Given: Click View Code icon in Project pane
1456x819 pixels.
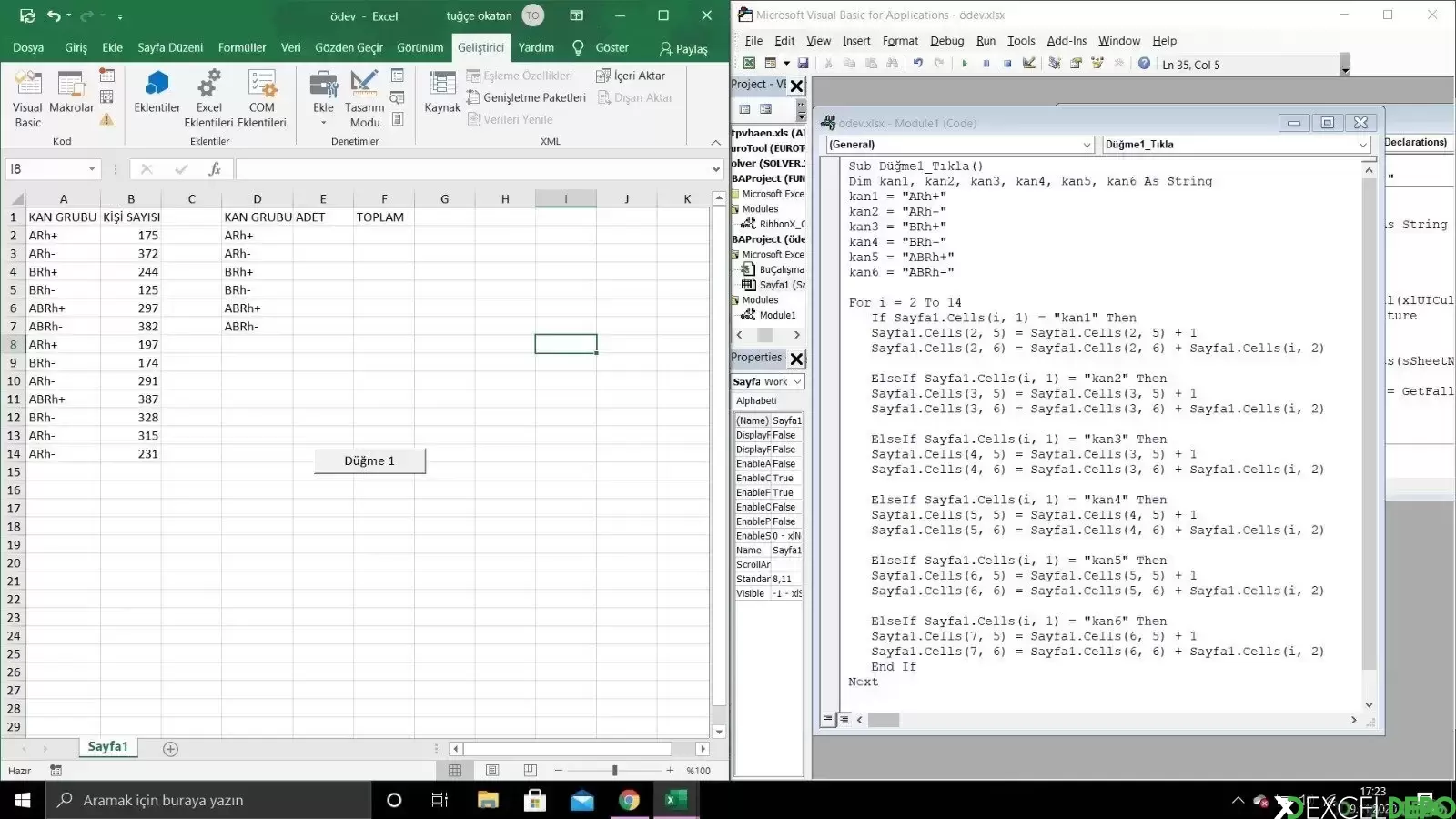Looking at the screenshot, I should 744,109.
